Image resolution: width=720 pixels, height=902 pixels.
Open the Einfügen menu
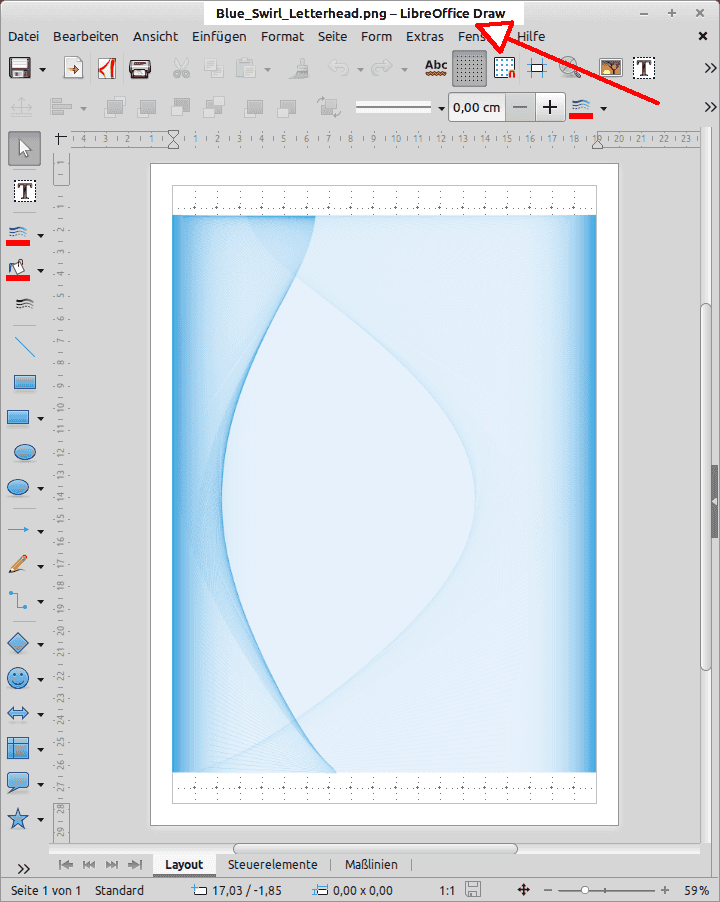tap(219, 36)
